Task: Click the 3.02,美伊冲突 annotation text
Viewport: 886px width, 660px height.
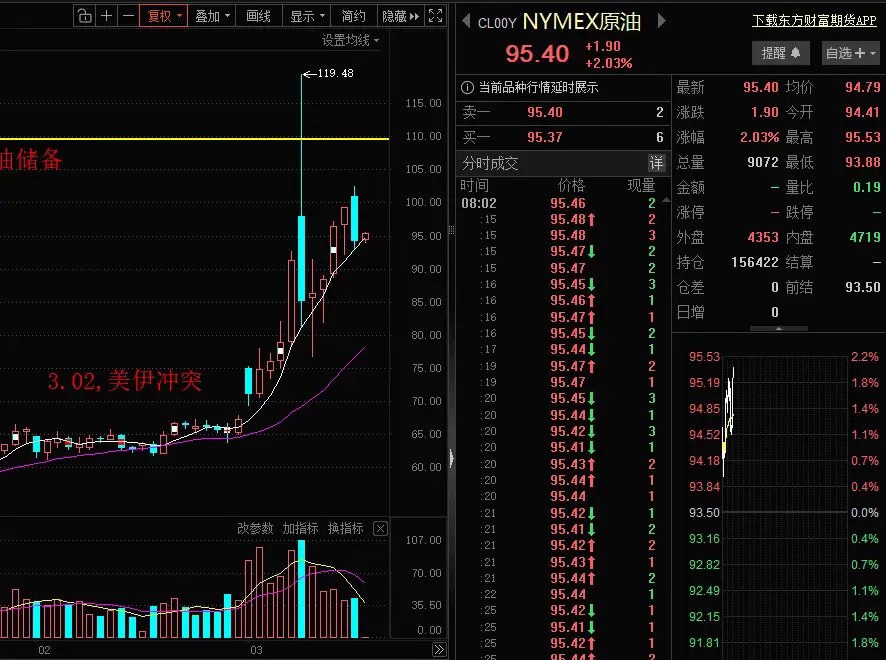Action: [x=125, y=380]
